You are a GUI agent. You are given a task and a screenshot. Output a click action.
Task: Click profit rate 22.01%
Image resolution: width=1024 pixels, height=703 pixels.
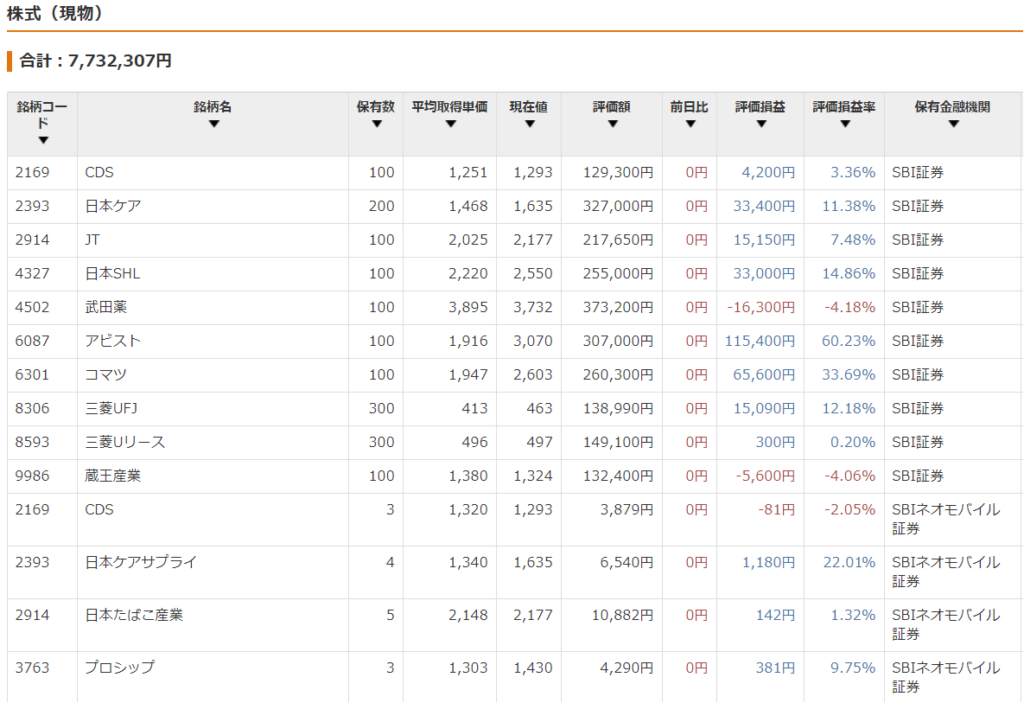click(x=849, y=562)
